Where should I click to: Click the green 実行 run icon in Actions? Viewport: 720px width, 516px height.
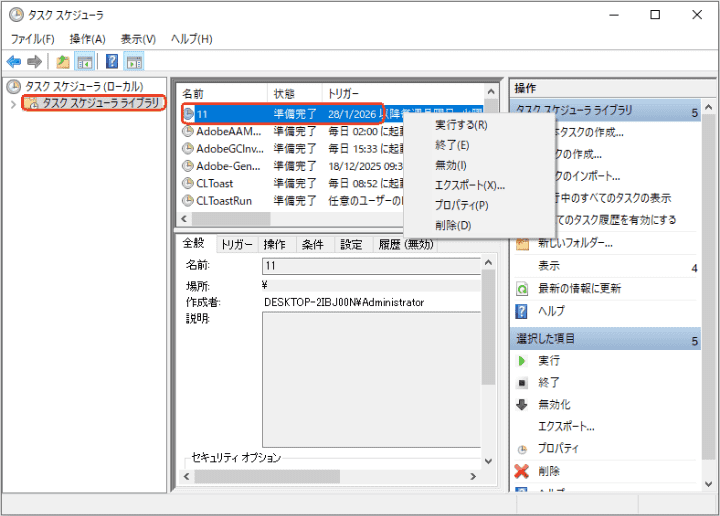[x=521, y=360]
